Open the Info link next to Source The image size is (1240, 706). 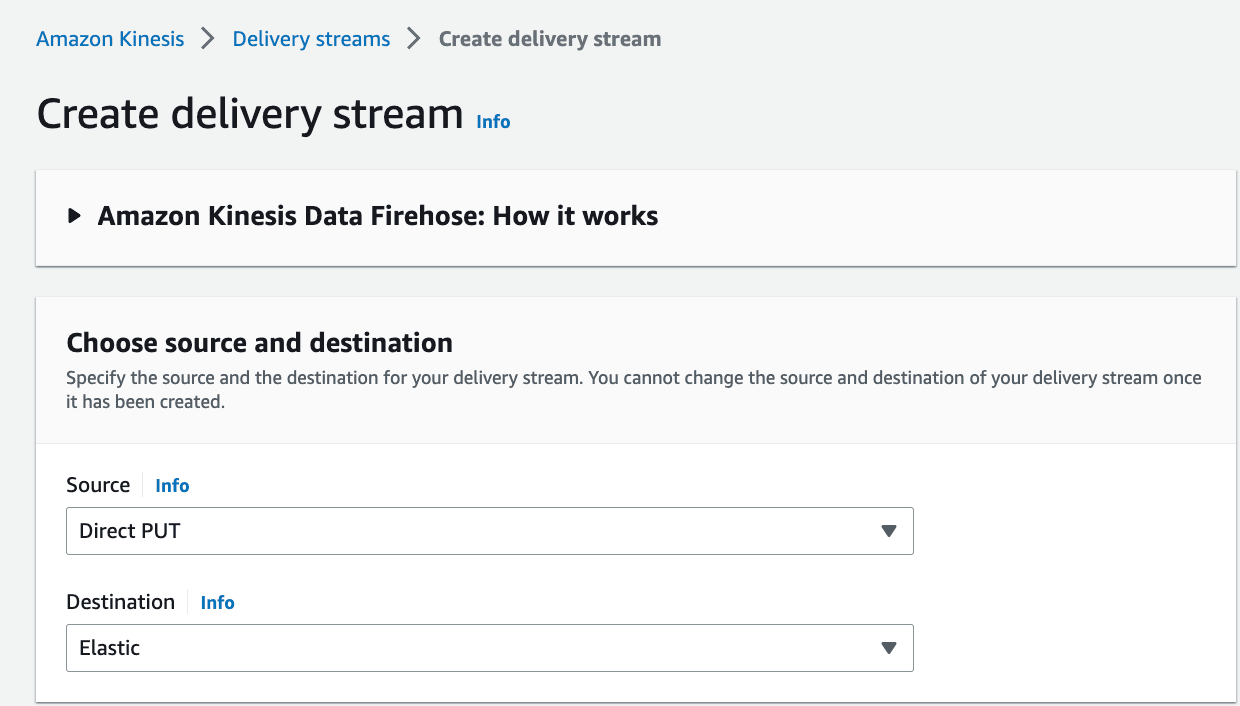click(172, 485)
